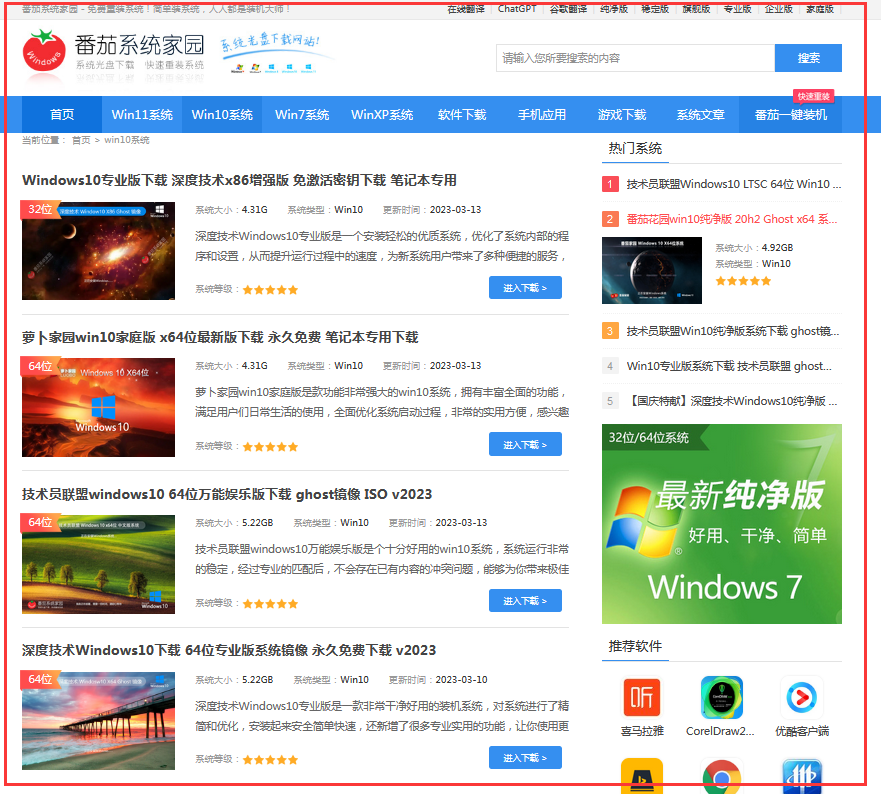The height and width of the screenshot is (794, 881).
Task: Click the yellow app icon below 喜马拉雅
Action: tap(642, 778)
